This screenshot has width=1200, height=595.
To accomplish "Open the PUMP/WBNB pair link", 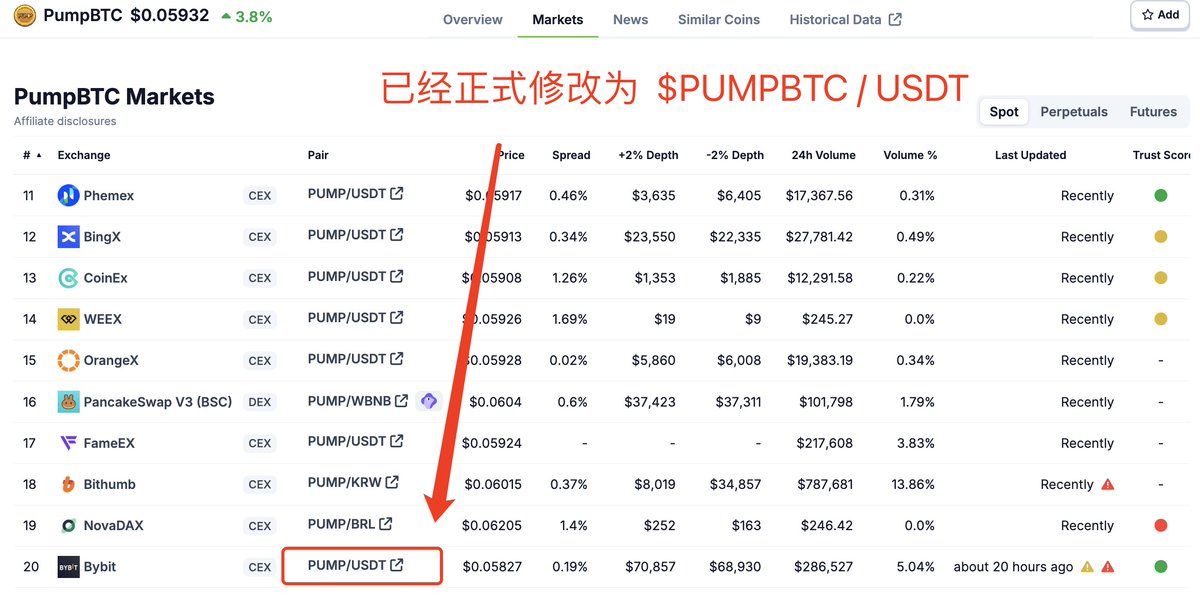I will point(357,400).
